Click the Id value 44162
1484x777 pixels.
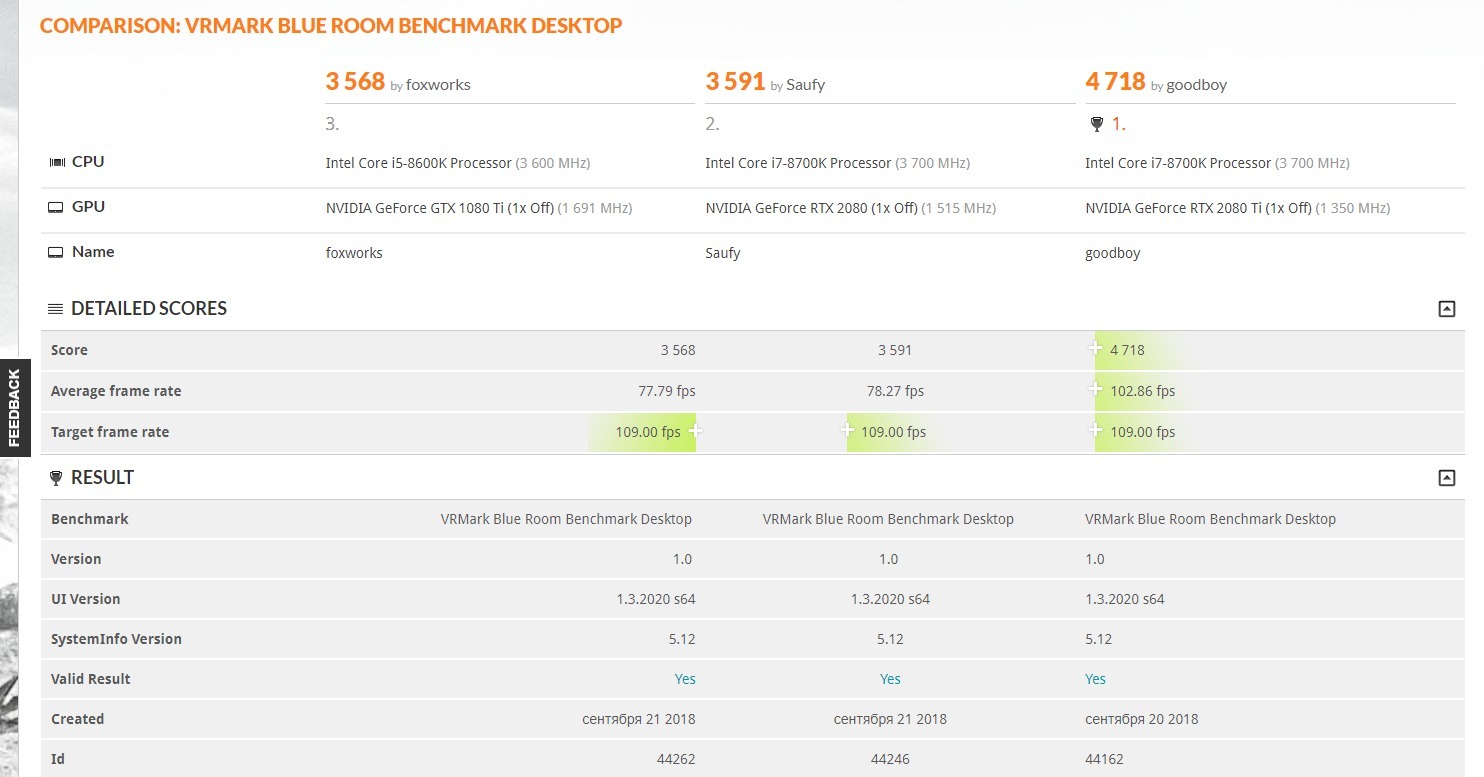tap(1105, 759)
